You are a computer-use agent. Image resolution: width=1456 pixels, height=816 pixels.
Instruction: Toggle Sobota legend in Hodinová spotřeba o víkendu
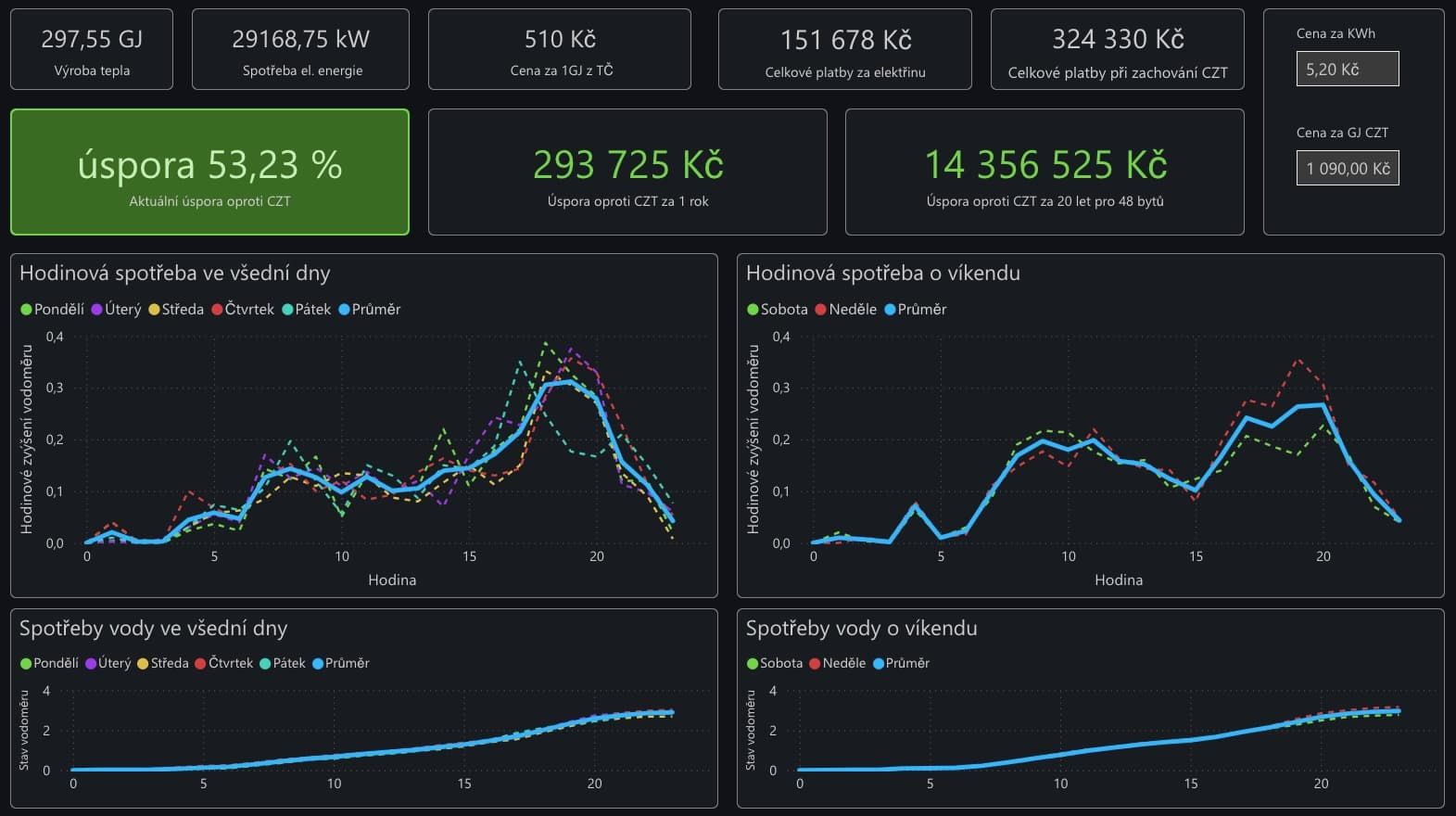pos(778,310)
